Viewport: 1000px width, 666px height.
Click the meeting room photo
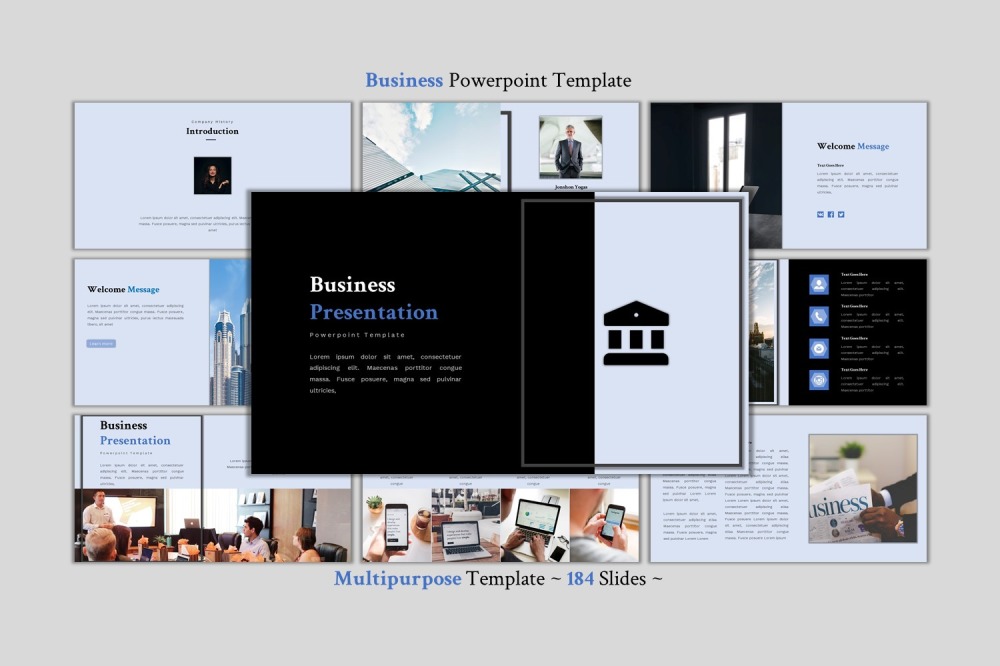click(138, 525)
